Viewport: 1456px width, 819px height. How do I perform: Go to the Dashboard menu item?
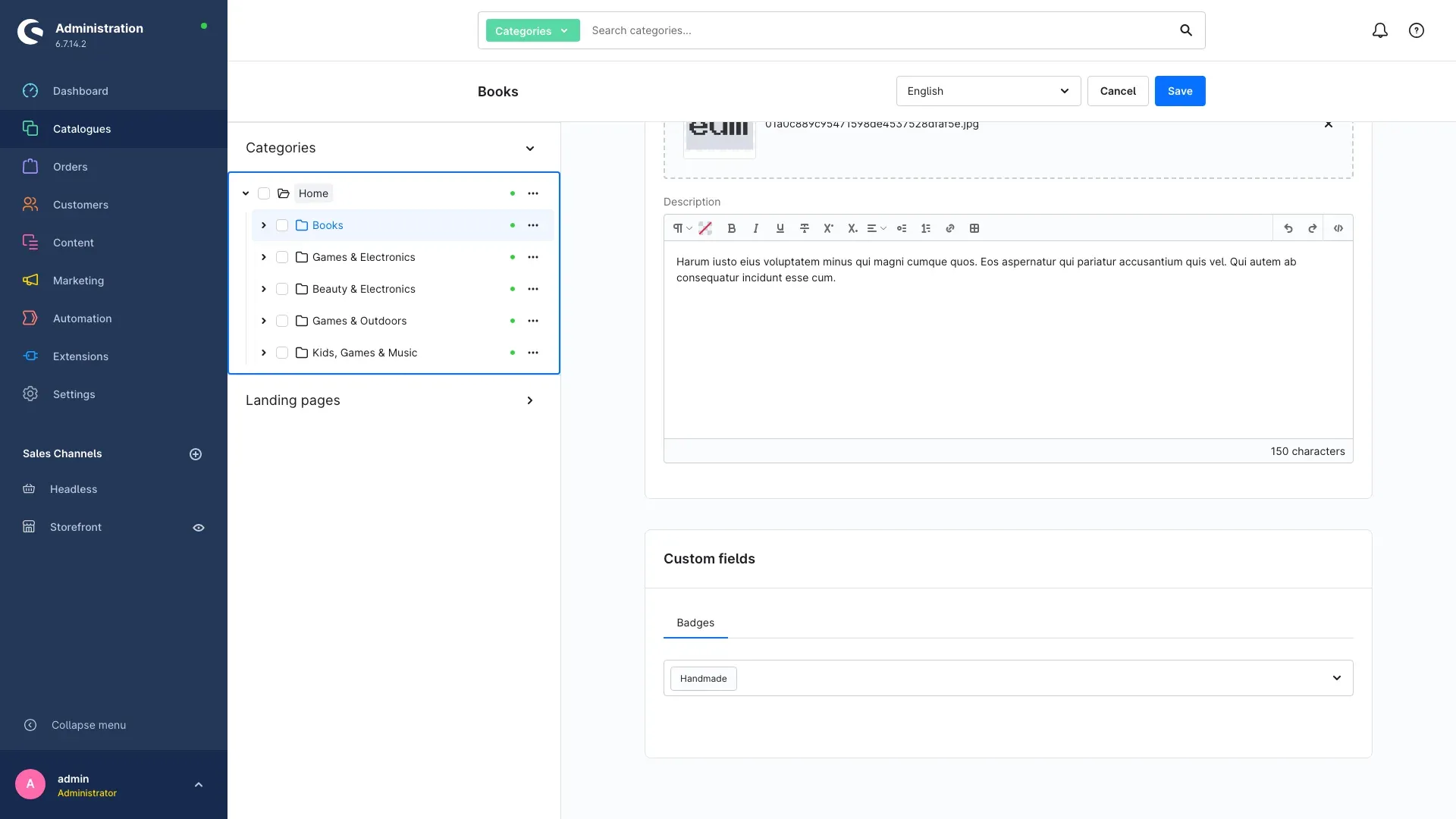pos(114,91)
